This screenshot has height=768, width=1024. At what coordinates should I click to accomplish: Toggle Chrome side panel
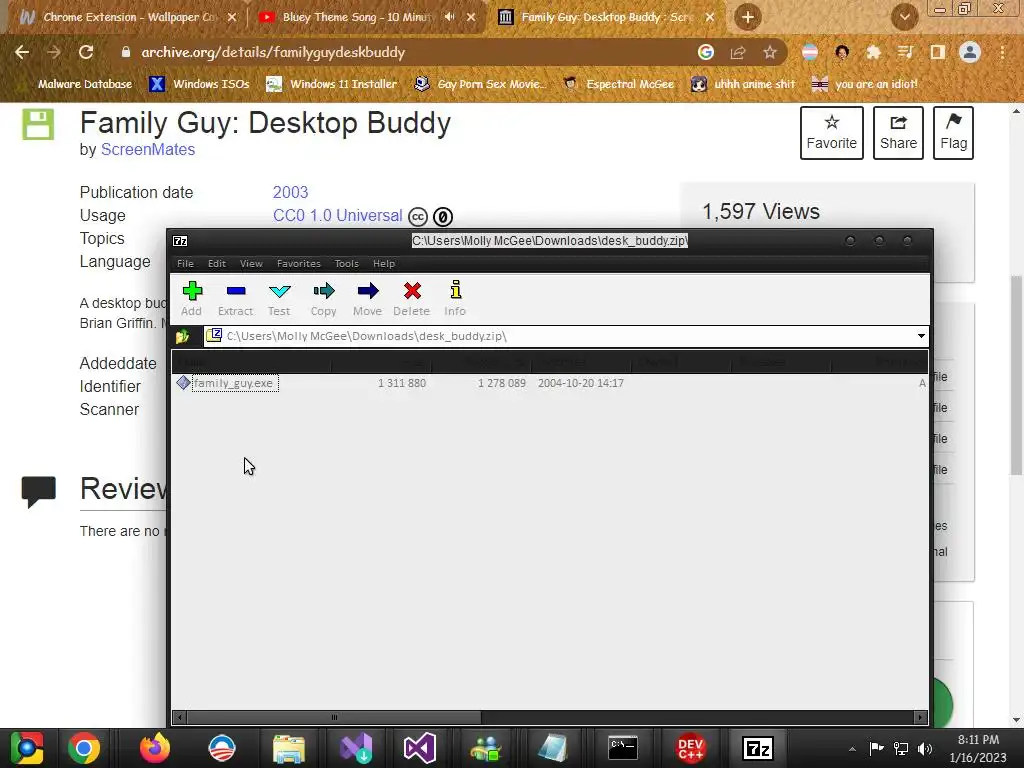coord(937,52)
